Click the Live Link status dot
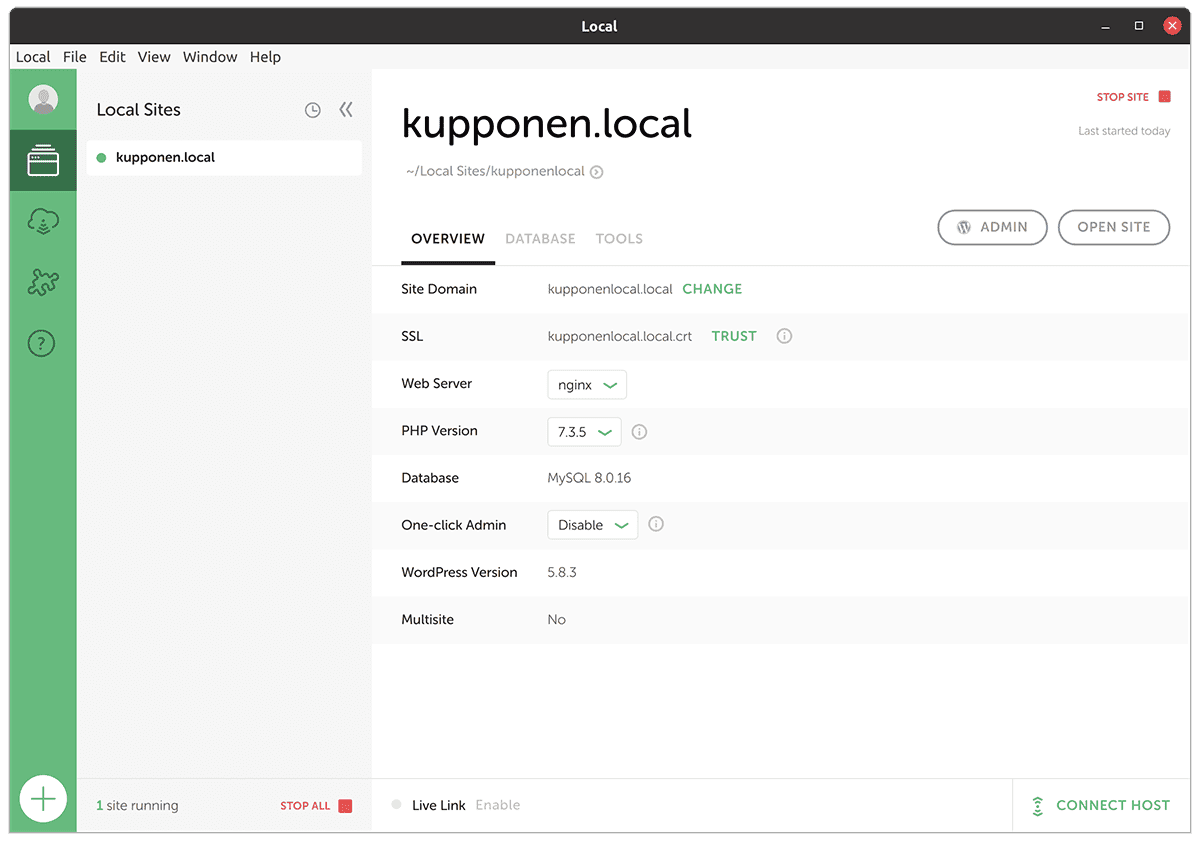Screen dimensions: 1200x842 [x=397, y=805]
